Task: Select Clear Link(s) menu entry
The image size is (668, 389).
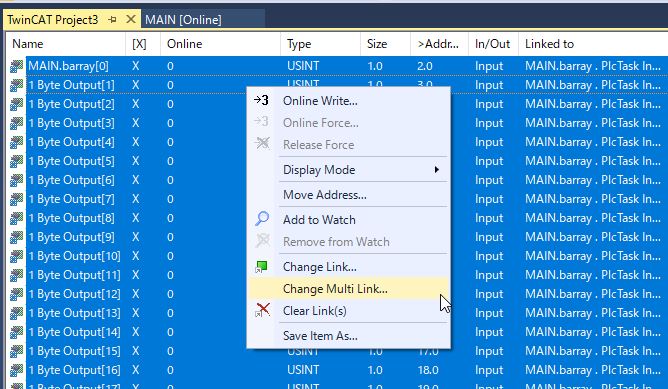Action: click(x=348, y=311)
